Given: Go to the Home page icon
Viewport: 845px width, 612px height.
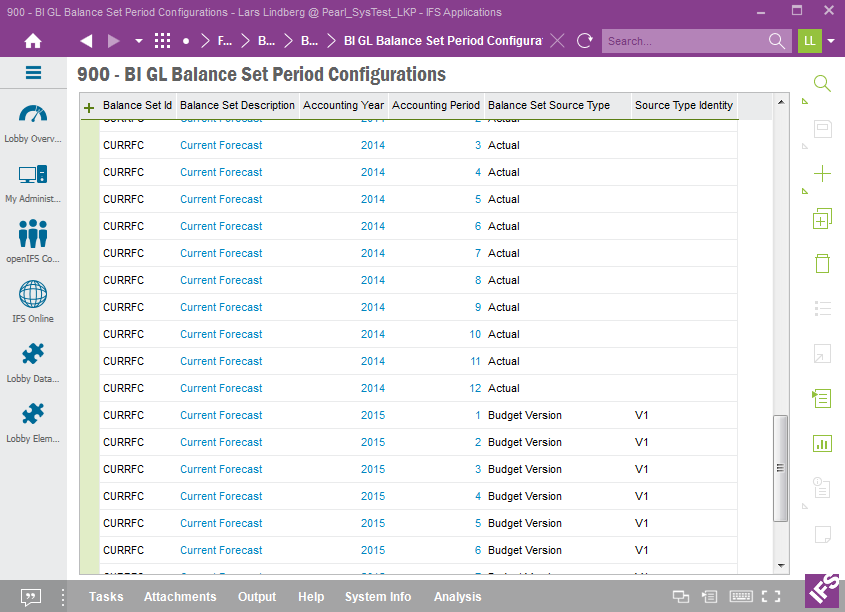Looking at the screenshot, I should point(33,41).
